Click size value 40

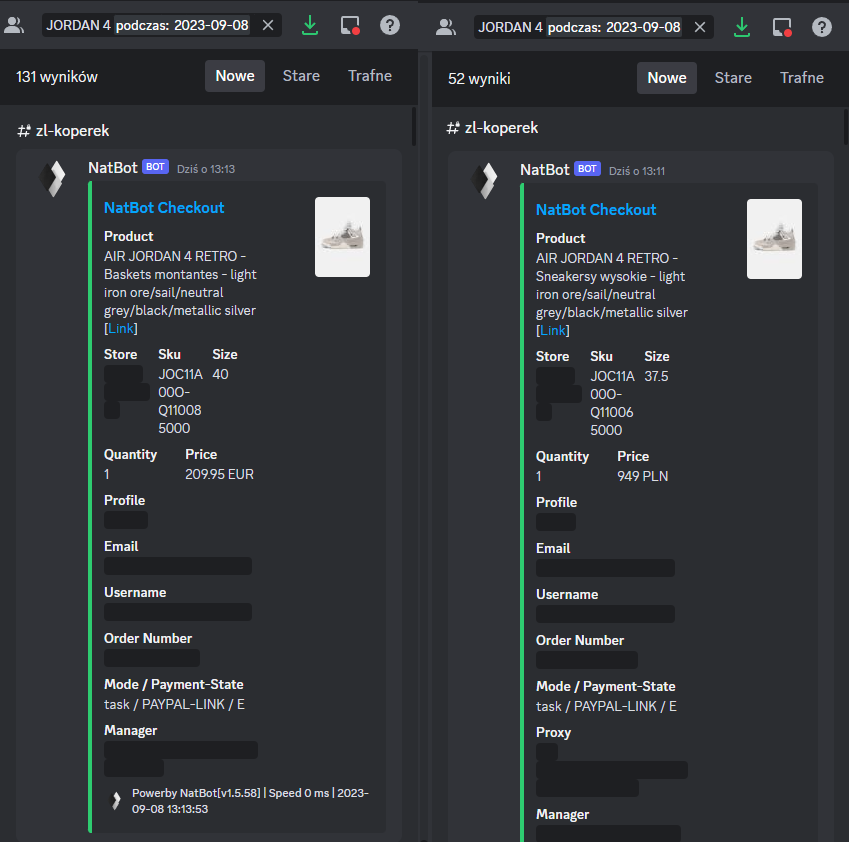(x=220, y=375)
